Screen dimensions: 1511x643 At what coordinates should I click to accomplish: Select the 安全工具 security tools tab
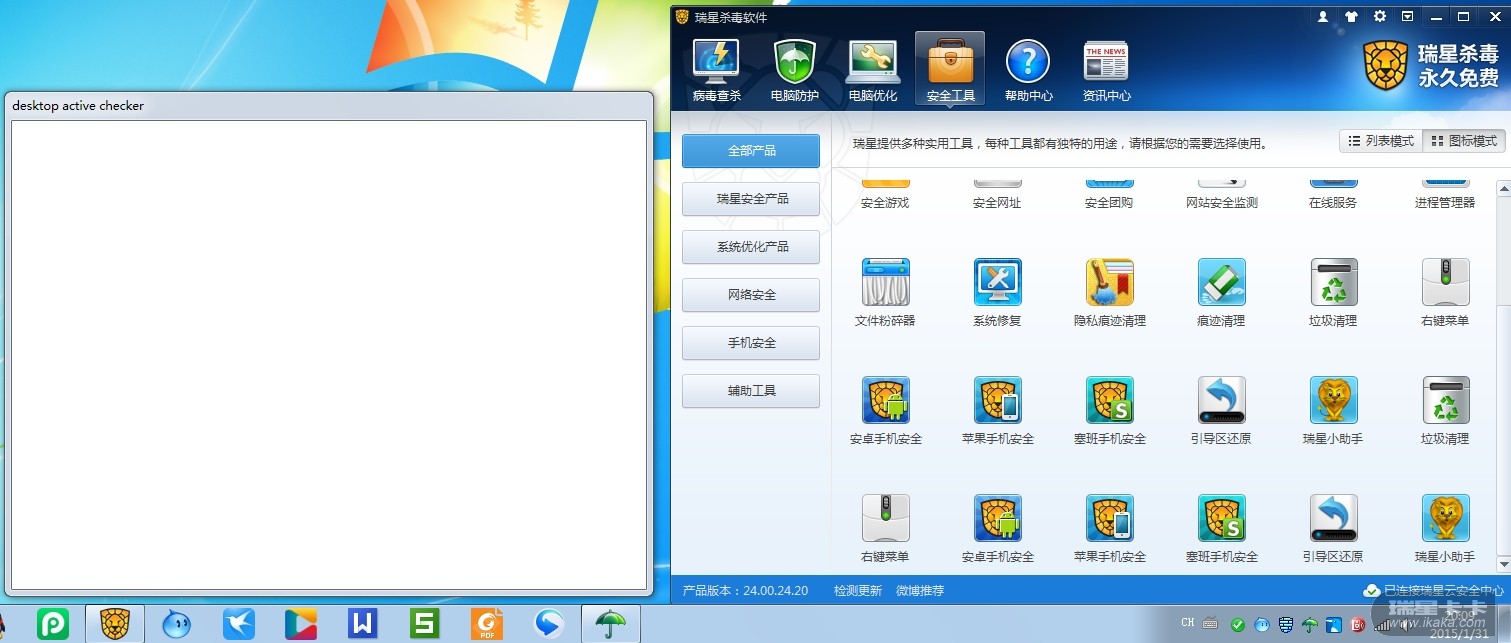tap(950, 70)
